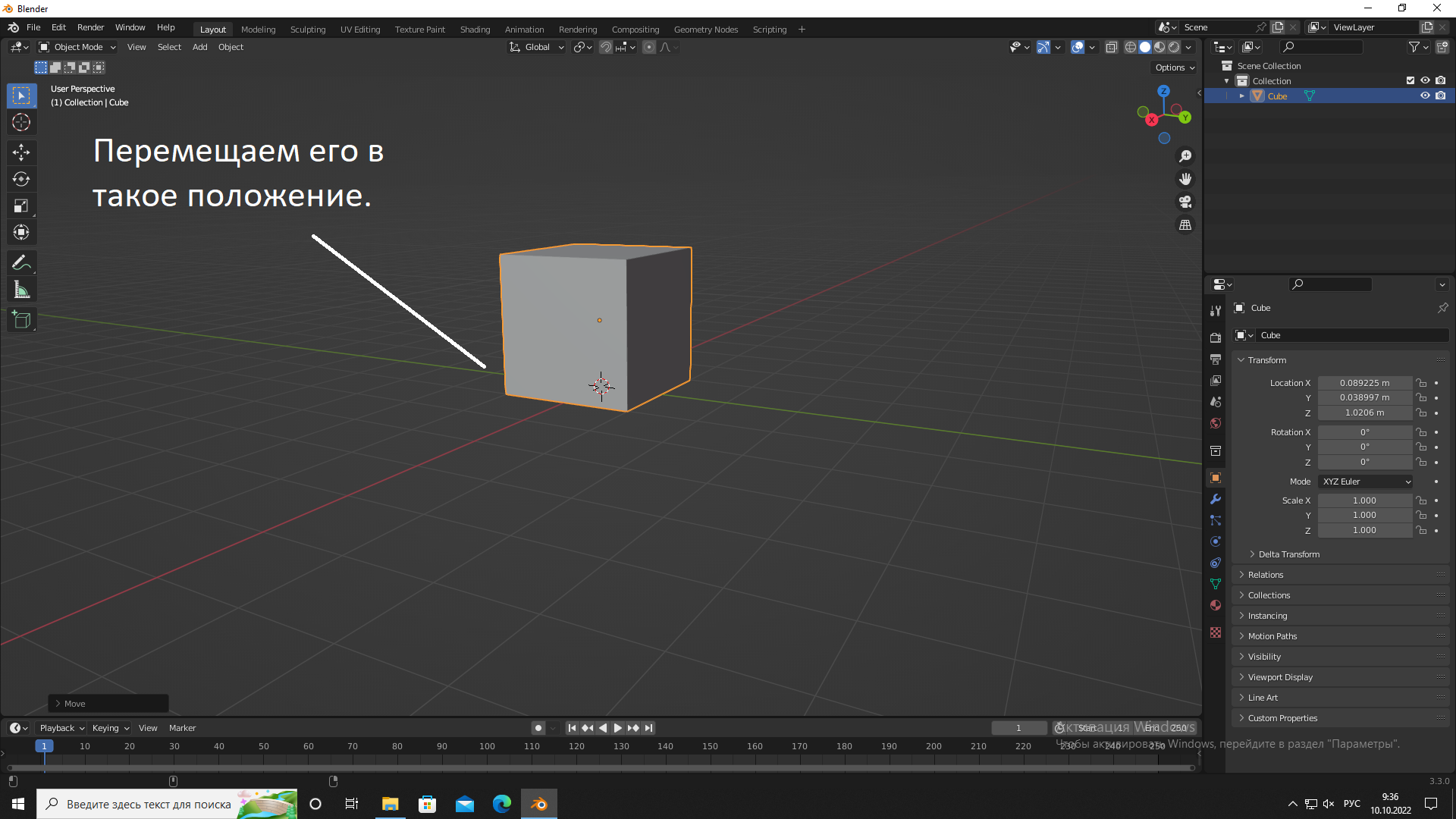Open Material properties tab
The width and height of the screenshot is (1456, 819).
click(1216, 605)
